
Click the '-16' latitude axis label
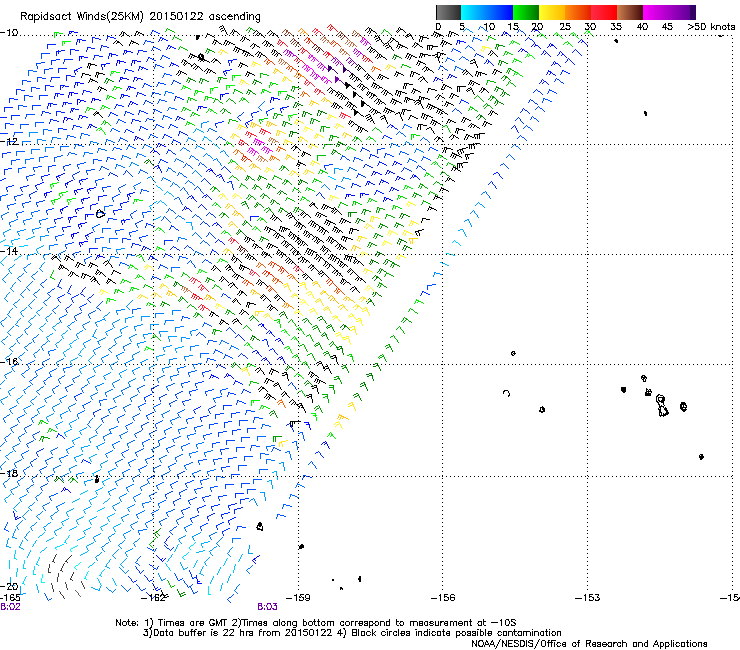point(9,362)
